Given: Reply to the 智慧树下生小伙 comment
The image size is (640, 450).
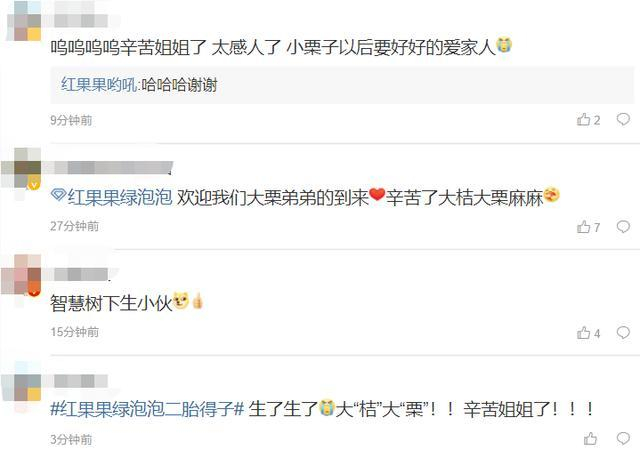Looking at the screenshot, I should point(623,332).
